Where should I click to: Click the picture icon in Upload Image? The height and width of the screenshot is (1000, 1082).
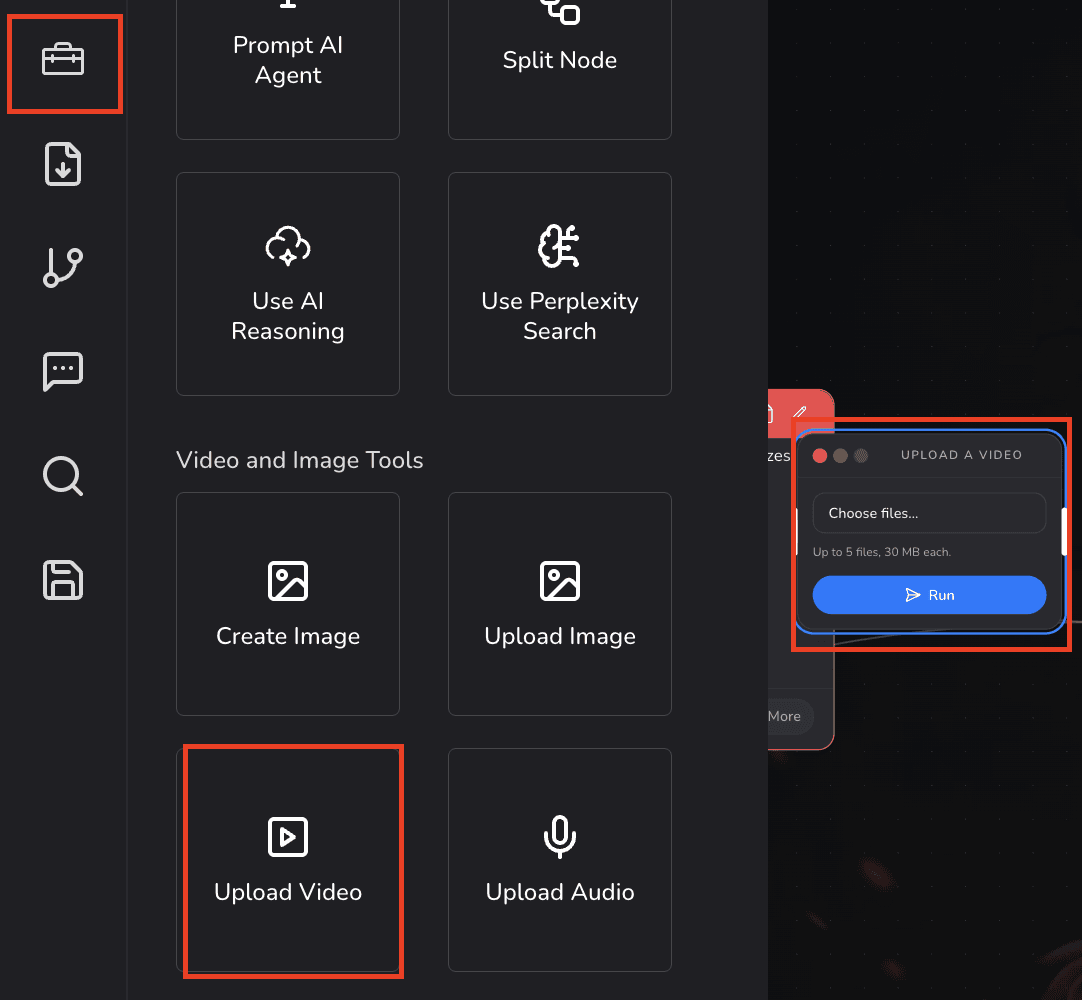[560, 581]
